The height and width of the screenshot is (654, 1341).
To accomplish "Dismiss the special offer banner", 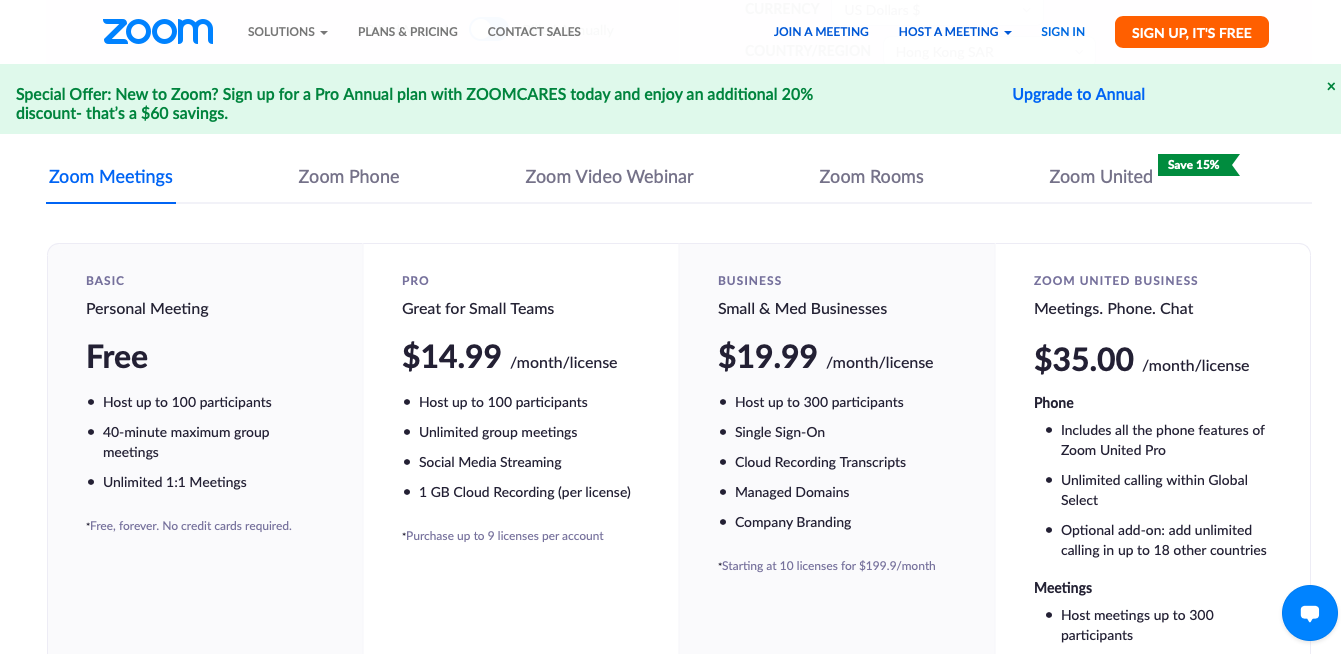I will click(x=1331, y=87).
